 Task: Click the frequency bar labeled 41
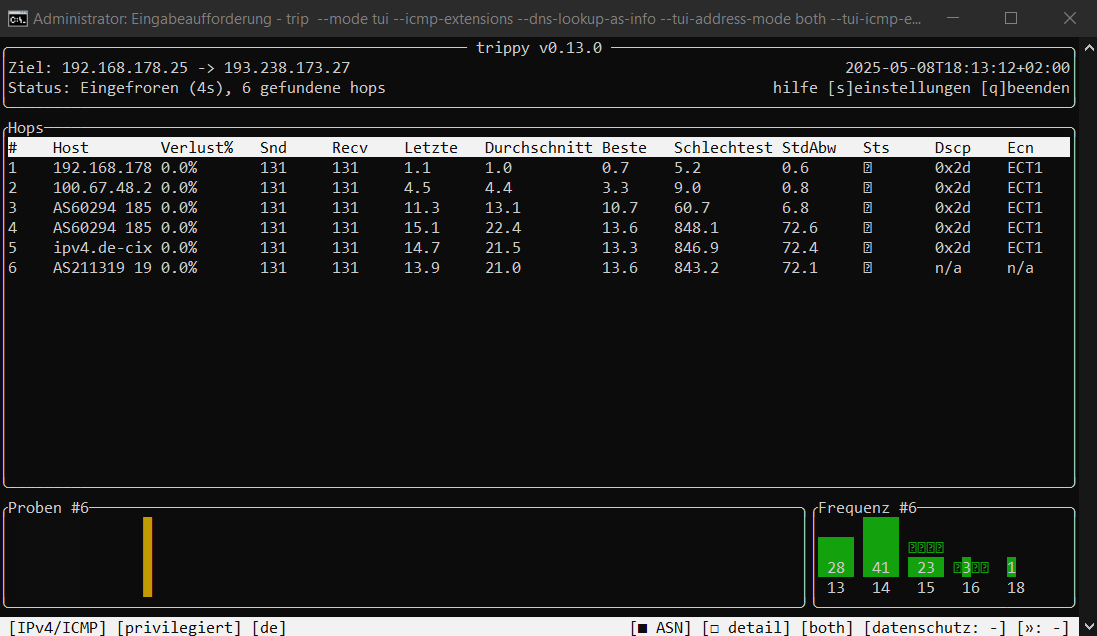881,547
